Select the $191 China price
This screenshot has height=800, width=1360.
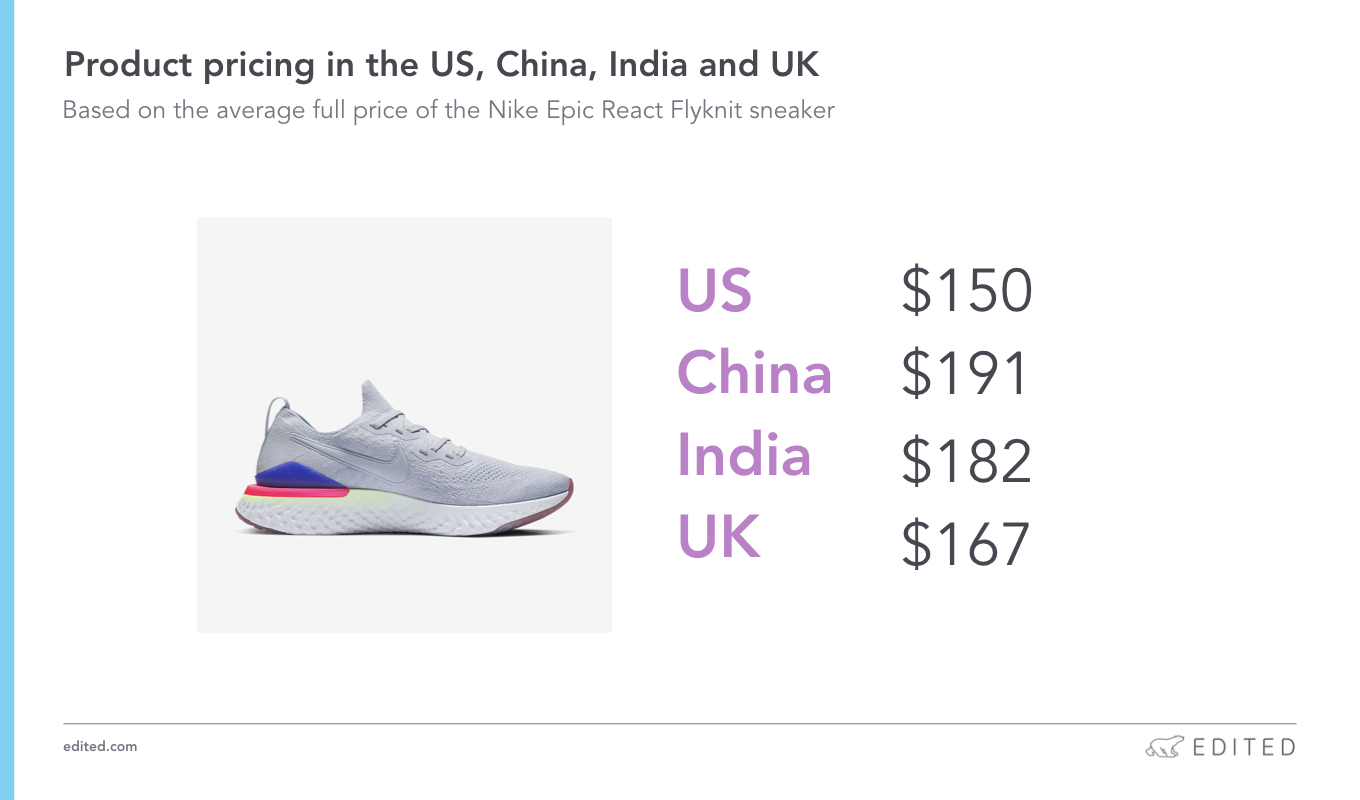point(965,374)
